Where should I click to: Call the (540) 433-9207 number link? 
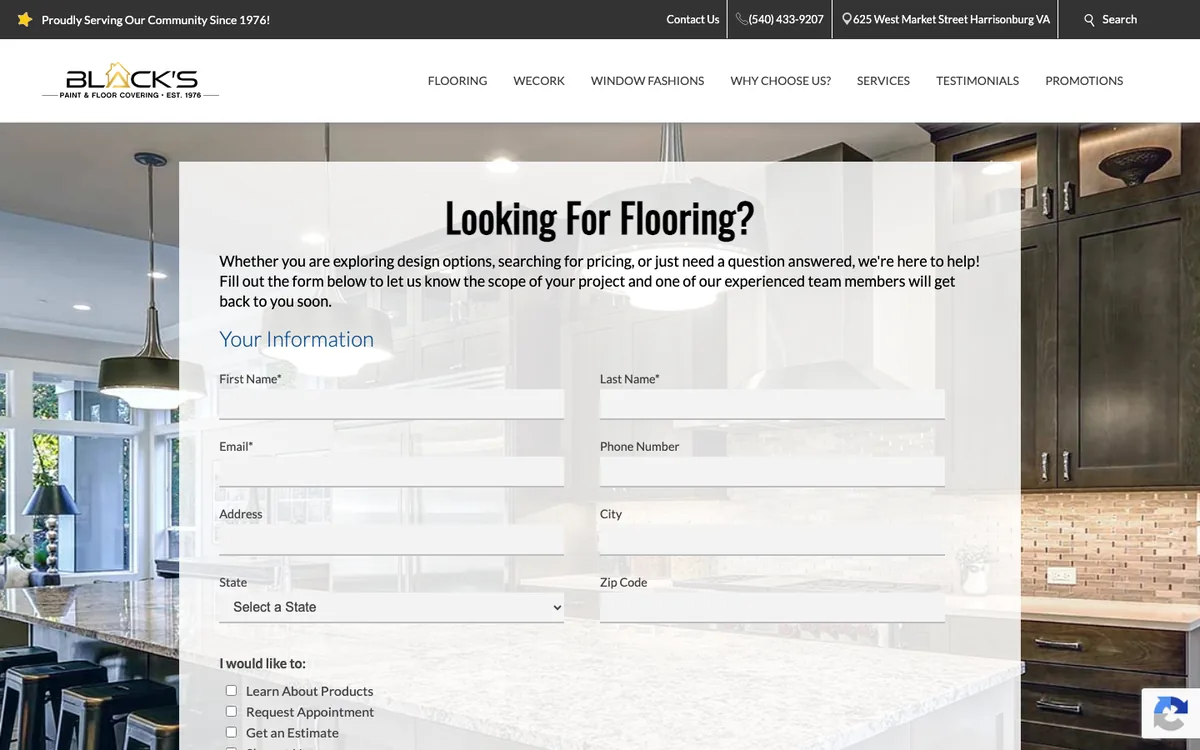[x=786, y=19]
